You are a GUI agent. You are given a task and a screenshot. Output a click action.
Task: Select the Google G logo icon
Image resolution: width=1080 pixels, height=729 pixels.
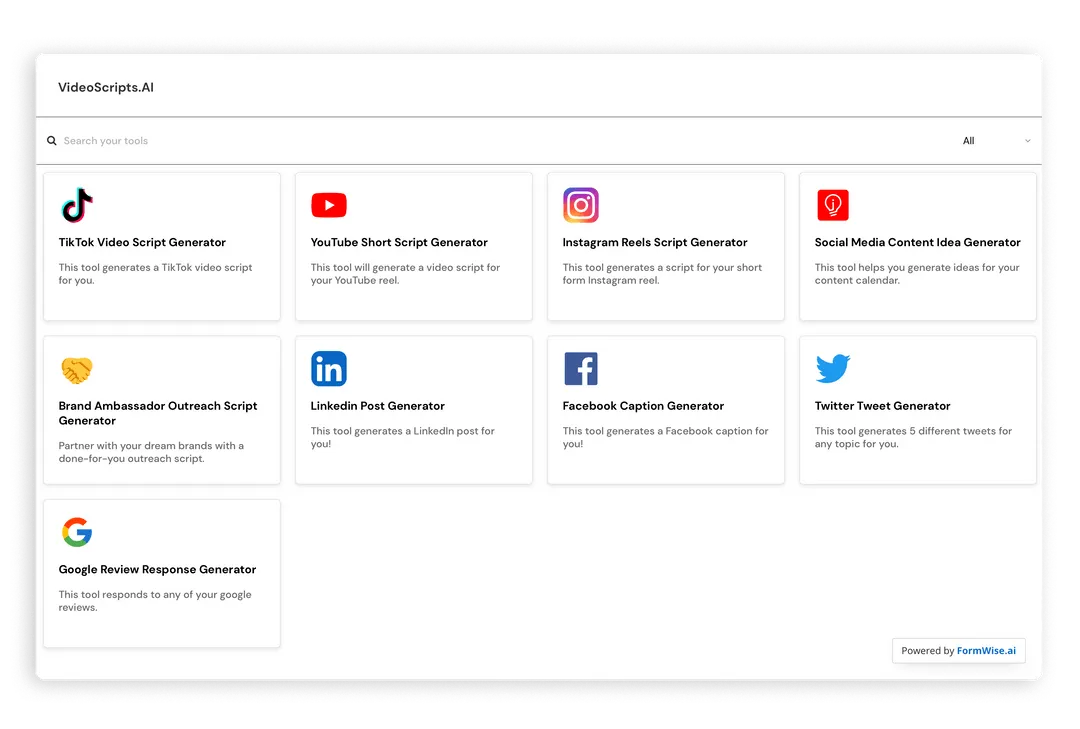tap(77, 532)
